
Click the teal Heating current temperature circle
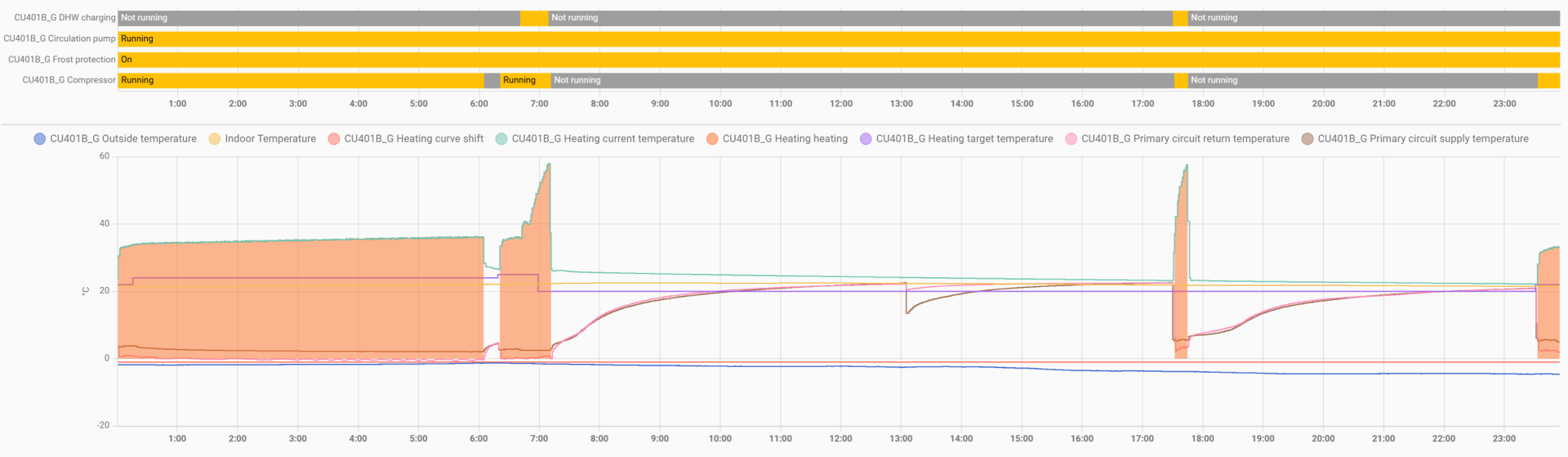[x=501, y=139]
